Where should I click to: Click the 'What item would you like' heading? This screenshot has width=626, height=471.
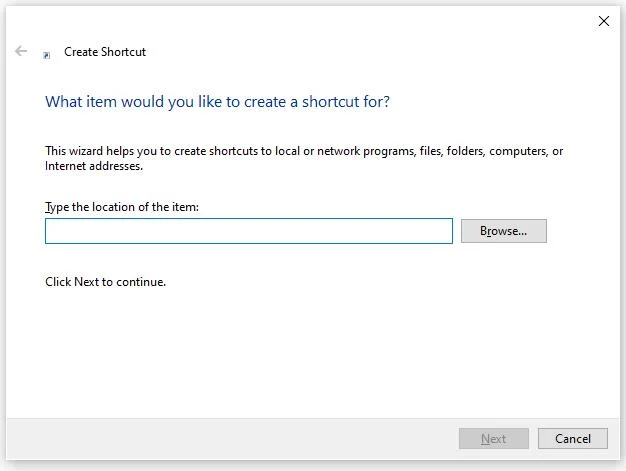pyautogui.click(x=217, y=102)
